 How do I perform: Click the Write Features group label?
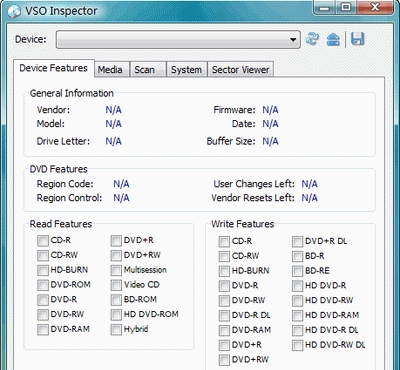click(x=243, y=224)
